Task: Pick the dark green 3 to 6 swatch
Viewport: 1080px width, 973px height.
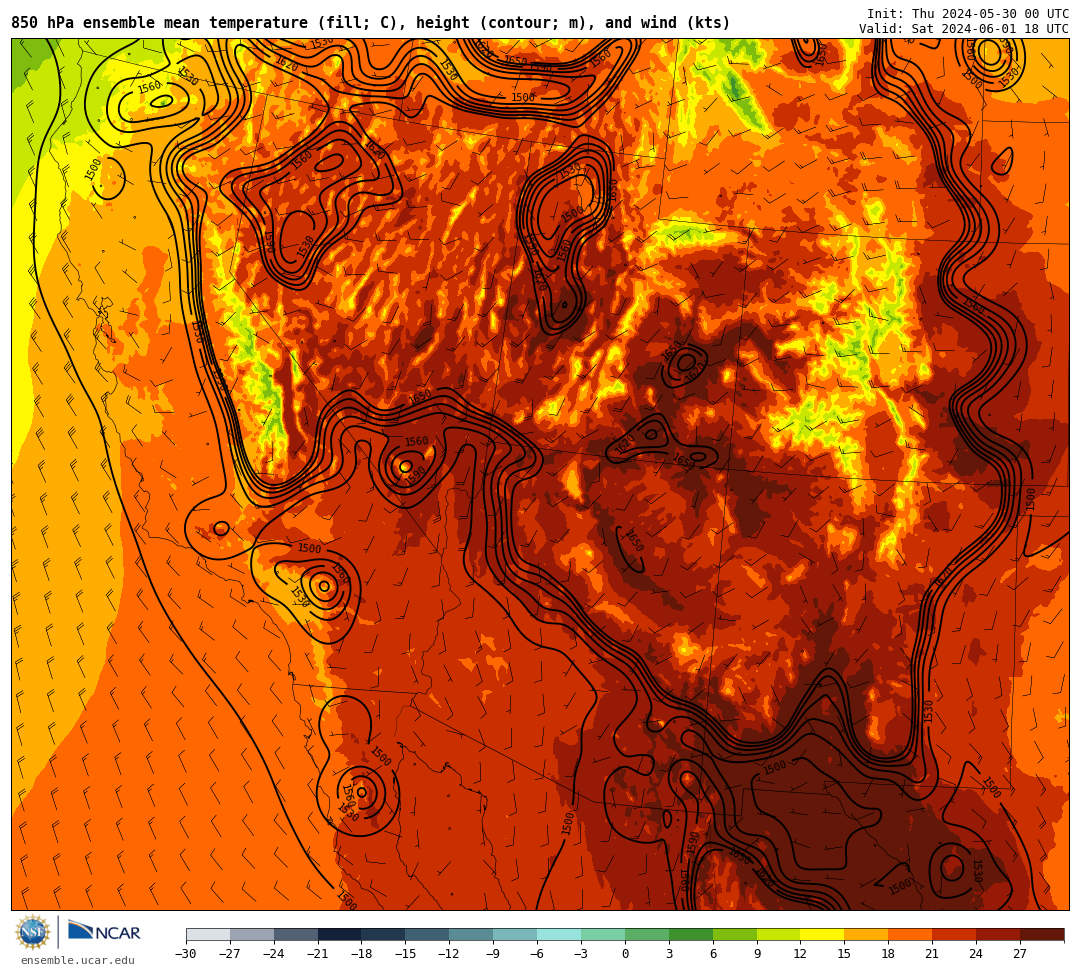Action: coord(692,935)
